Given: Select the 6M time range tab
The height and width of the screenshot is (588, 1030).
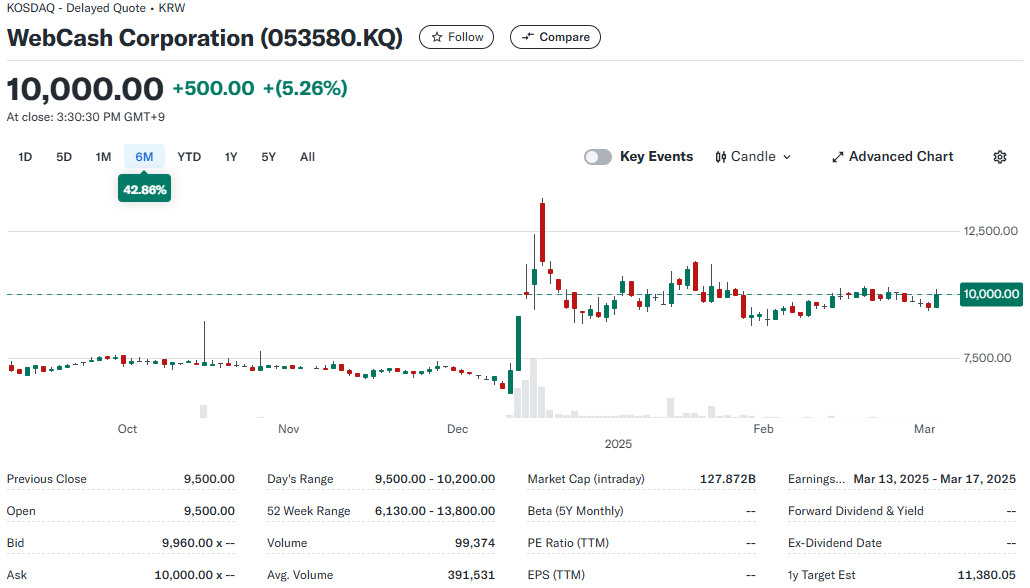Looking at the screenshot, I should pos(144,157).
